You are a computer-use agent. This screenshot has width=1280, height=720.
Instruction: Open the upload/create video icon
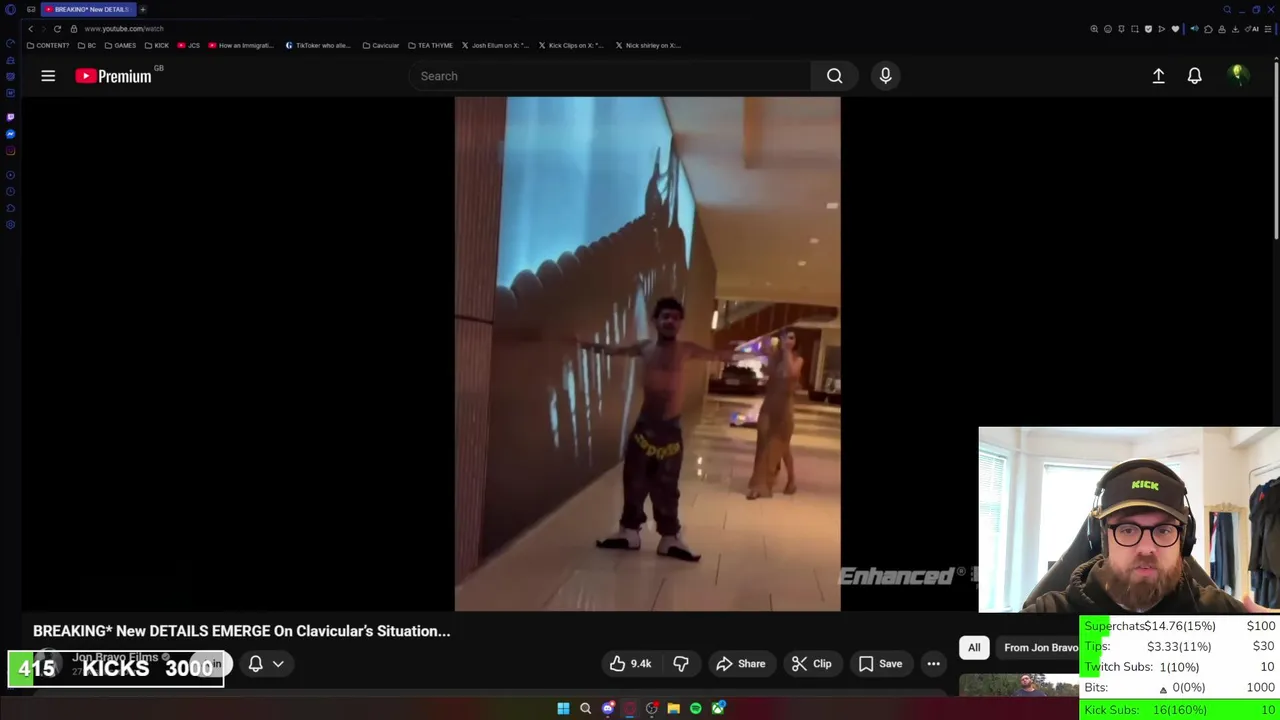[x=1158, y=76]
